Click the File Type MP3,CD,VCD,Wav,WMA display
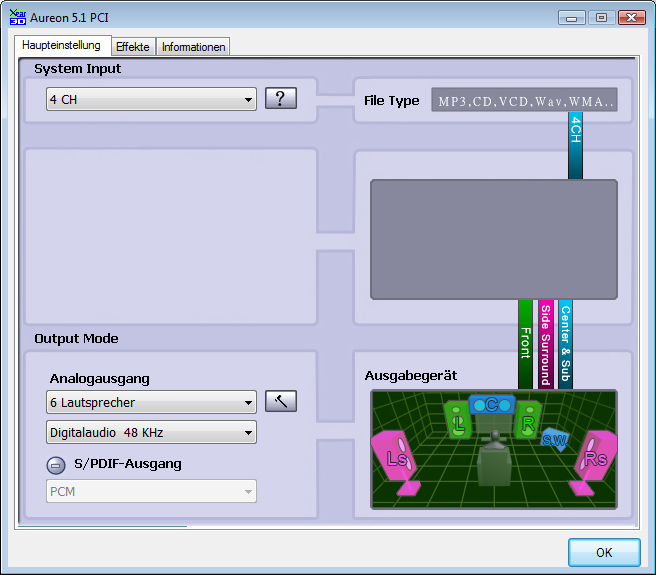This screenshot has width=656, height=575. (x=524, y=100)
